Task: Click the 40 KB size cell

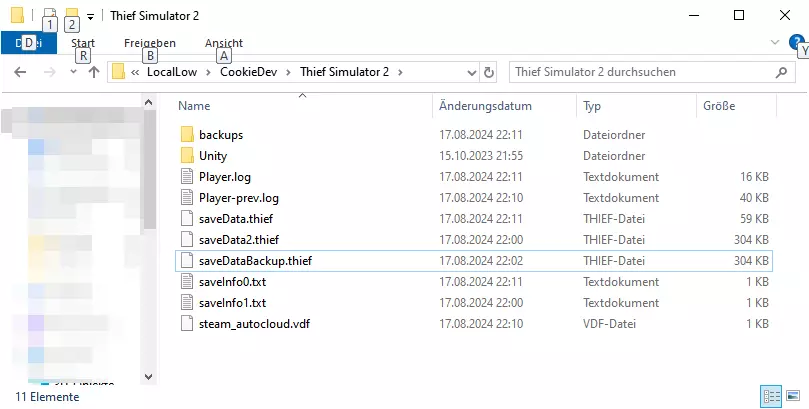Action: tap(754, 198)
